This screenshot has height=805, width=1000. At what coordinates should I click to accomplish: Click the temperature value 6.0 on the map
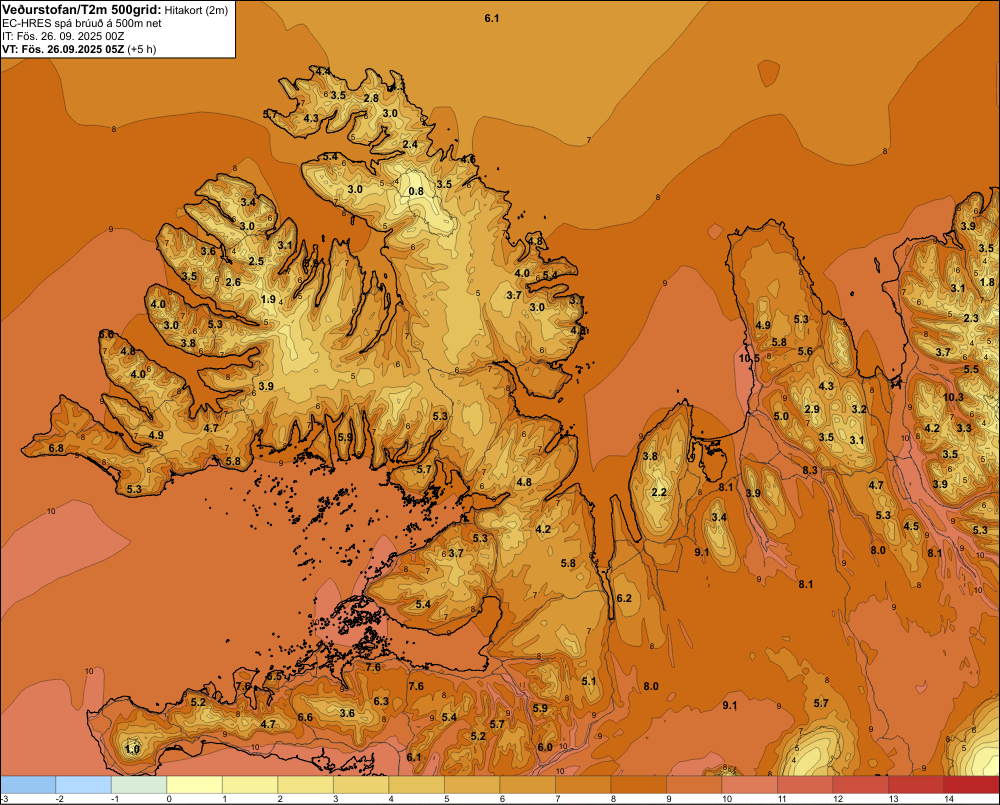point(545,748)
